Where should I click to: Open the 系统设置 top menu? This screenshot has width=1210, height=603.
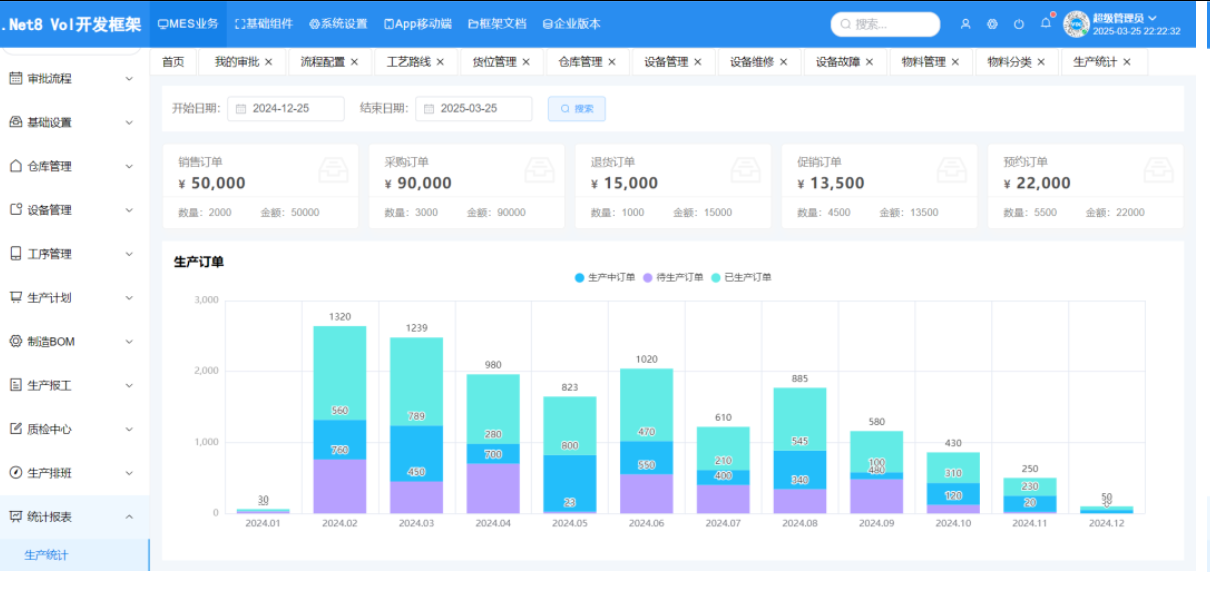tap(338, 24)
